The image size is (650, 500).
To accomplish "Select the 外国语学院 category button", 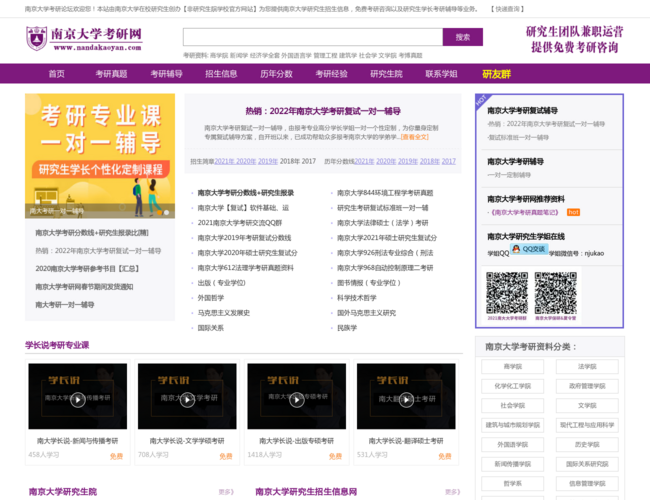I will tap(512, 444).
